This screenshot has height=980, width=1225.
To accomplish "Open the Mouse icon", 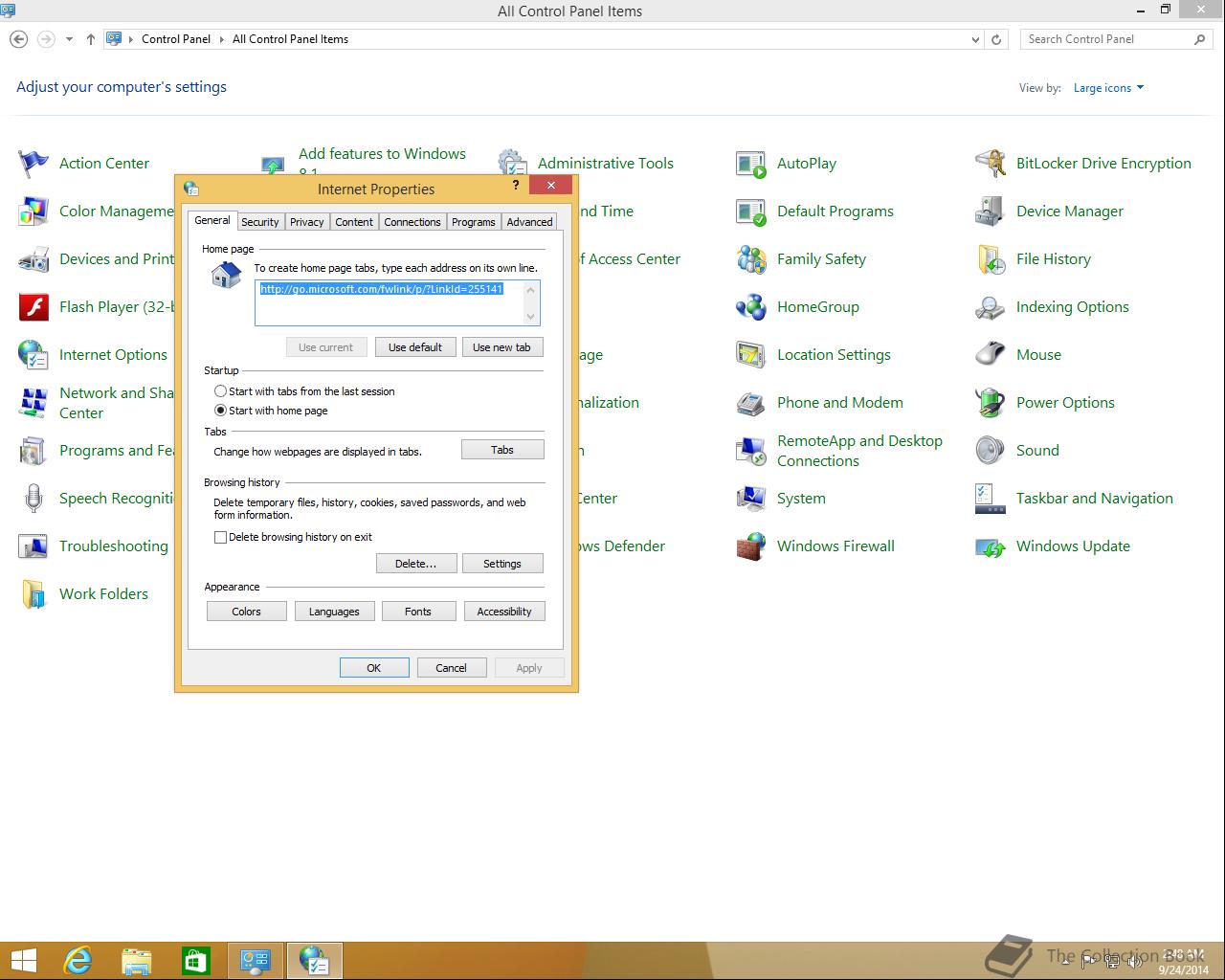I will 991,355.
